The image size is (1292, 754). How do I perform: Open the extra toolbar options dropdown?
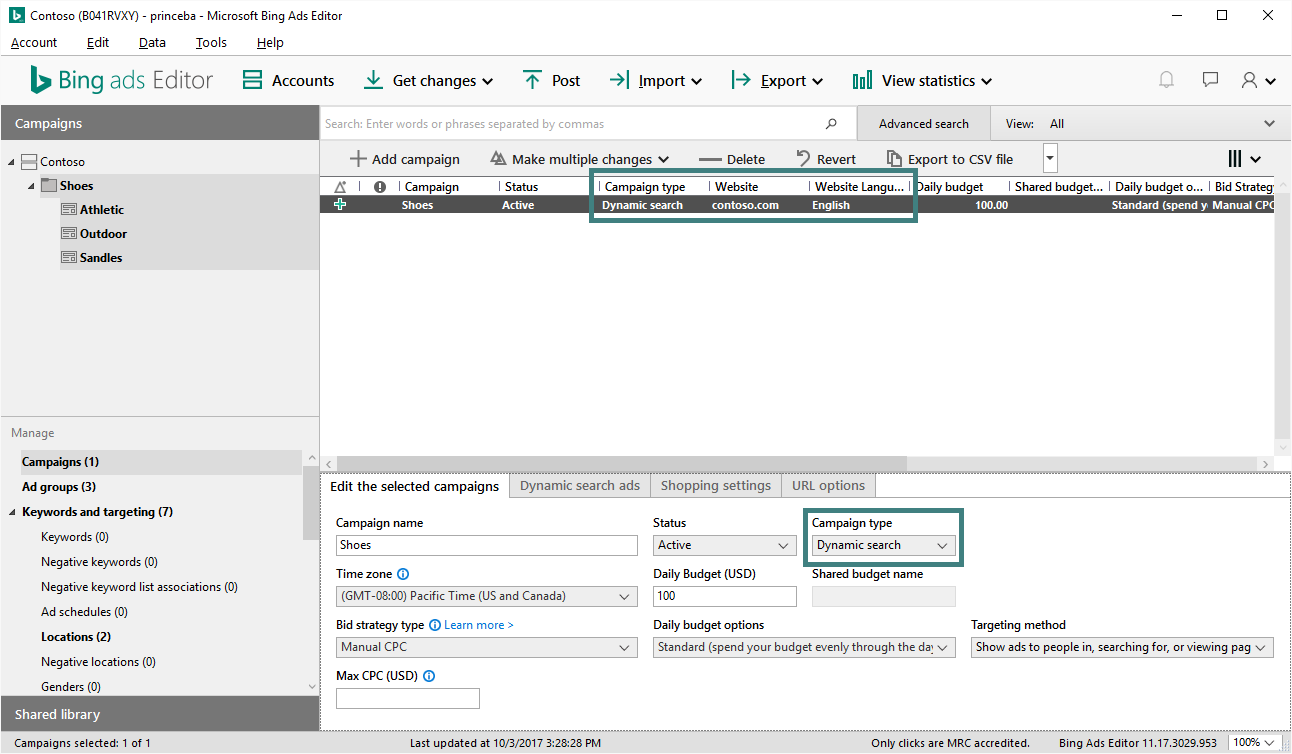(x=1050, y=158)
